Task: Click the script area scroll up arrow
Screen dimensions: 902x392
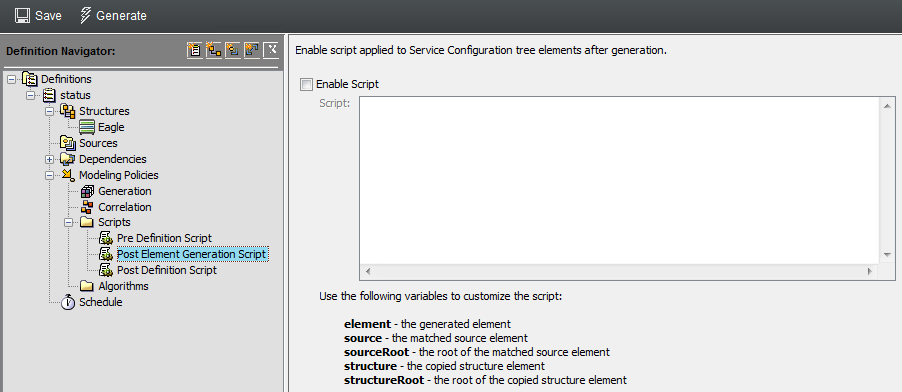Action: [x=886, y=105]
